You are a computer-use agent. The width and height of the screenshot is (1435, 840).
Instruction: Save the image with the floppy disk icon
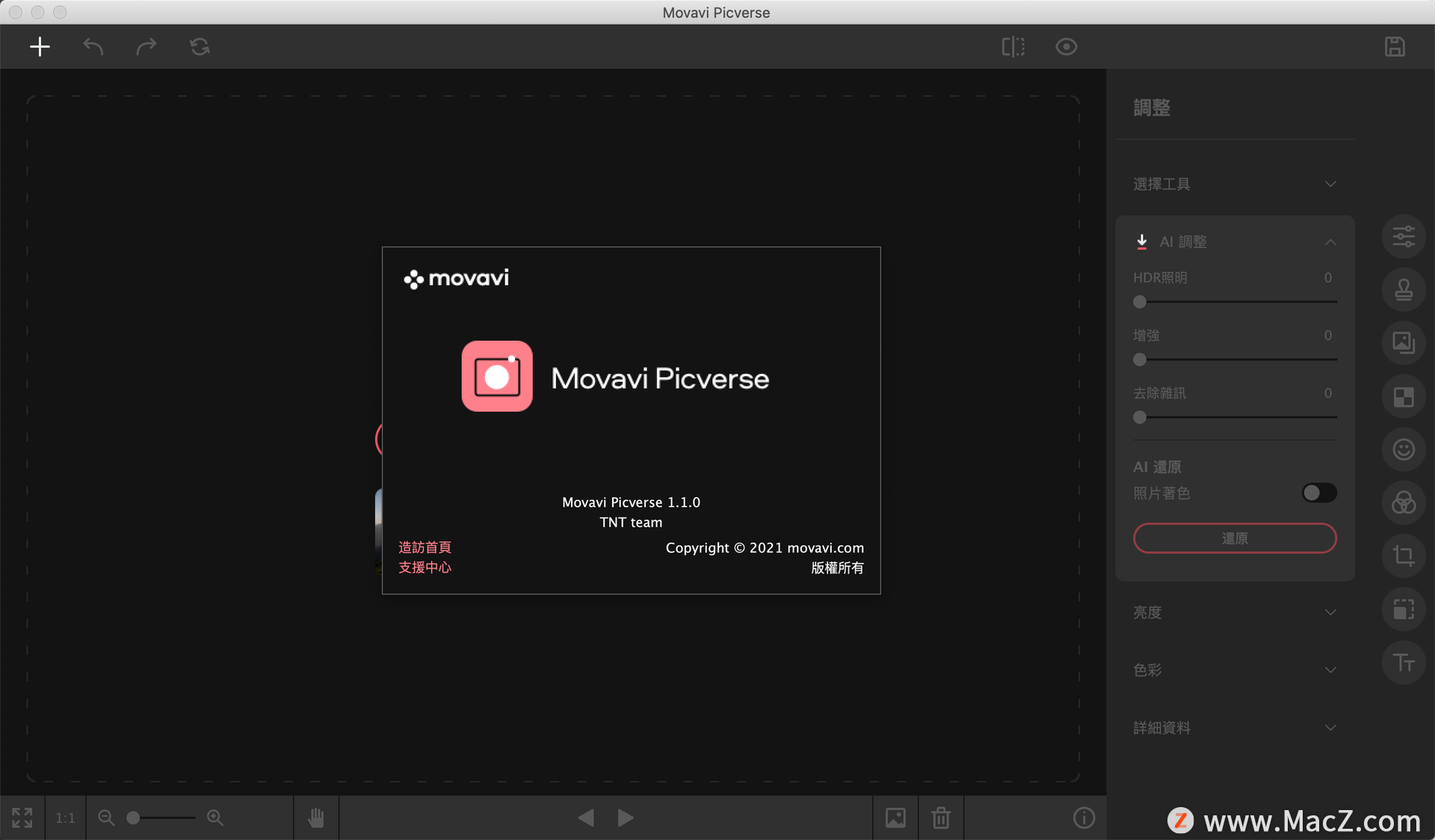coord(1395,46)
